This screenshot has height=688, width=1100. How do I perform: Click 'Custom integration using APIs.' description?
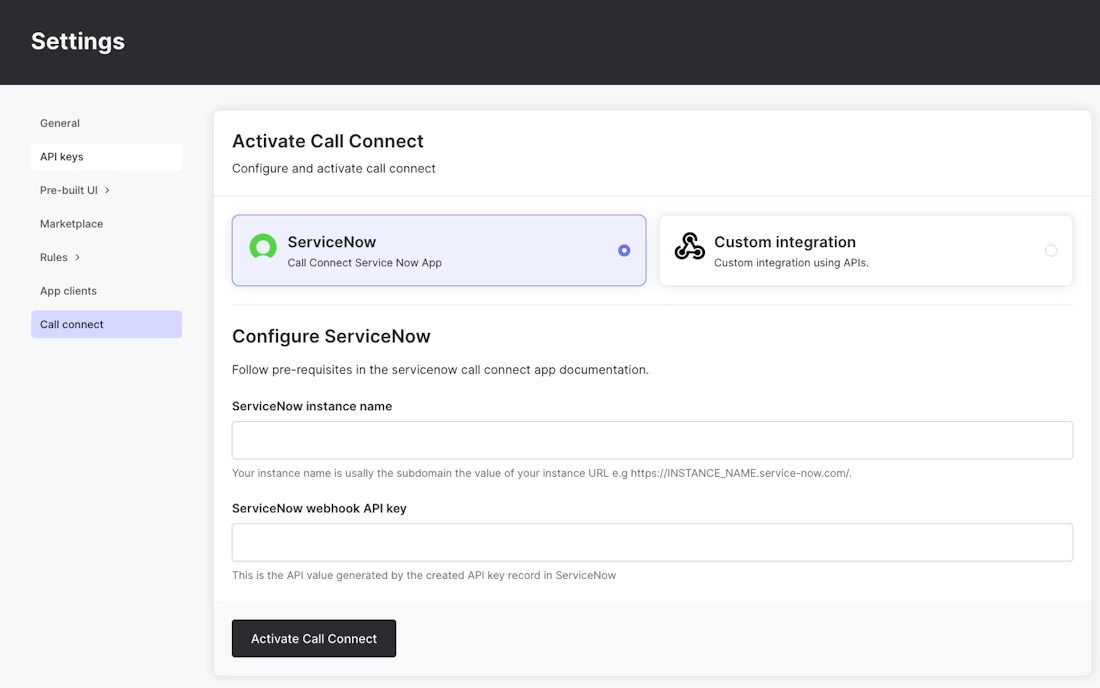[791, 263]
